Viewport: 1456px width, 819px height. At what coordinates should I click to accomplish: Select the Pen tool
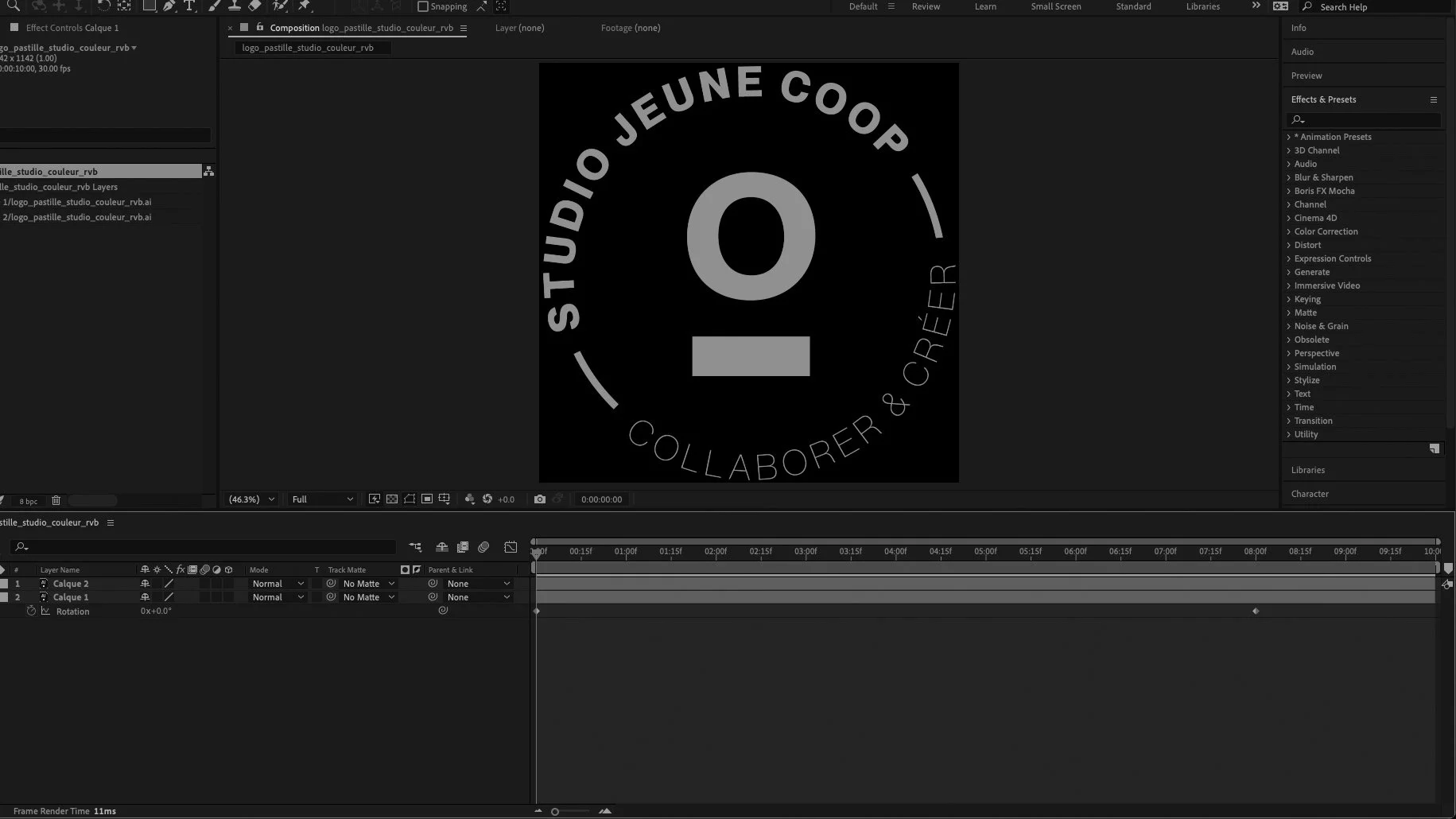pyautogui.click(x=169, y=6)
